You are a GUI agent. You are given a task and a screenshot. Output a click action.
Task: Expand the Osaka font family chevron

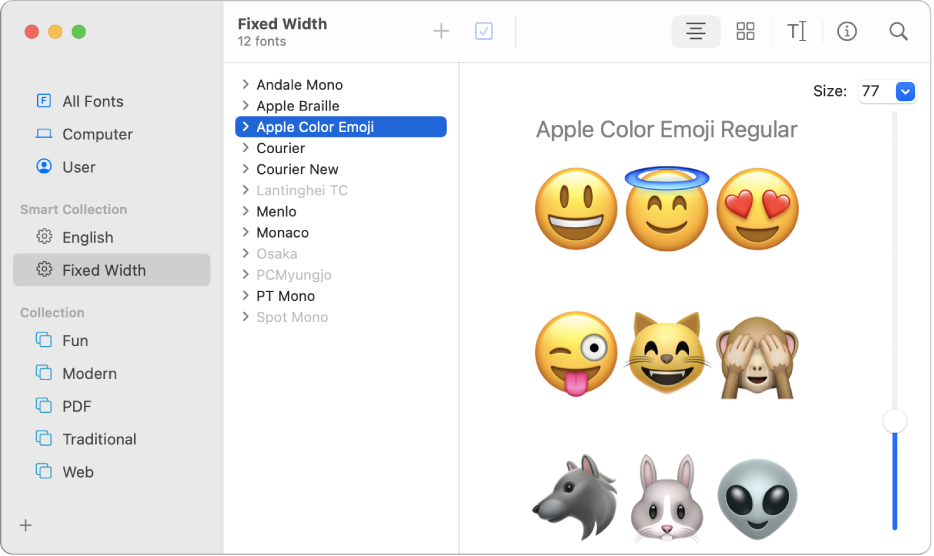click(245, 253)
